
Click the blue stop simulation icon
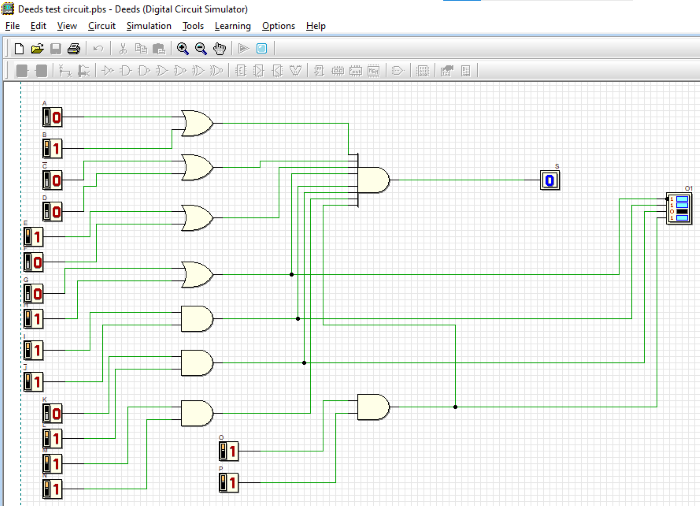(x=262, y=48)
